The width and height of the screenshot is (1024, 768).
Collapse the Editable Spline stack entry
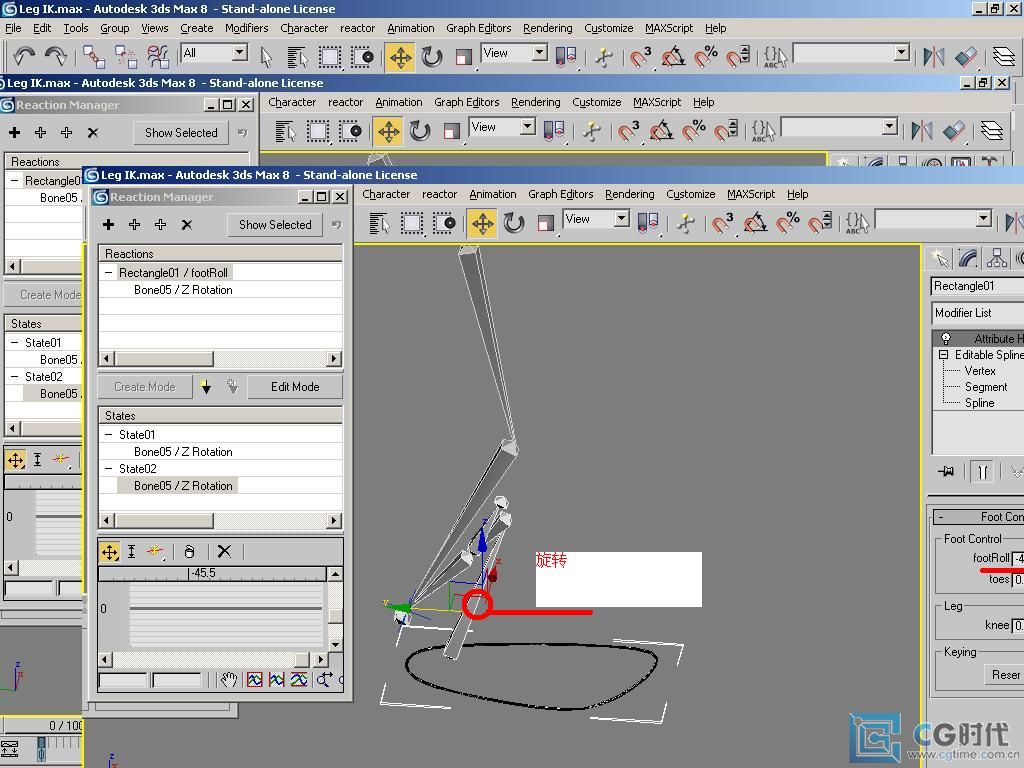[943, 355]
